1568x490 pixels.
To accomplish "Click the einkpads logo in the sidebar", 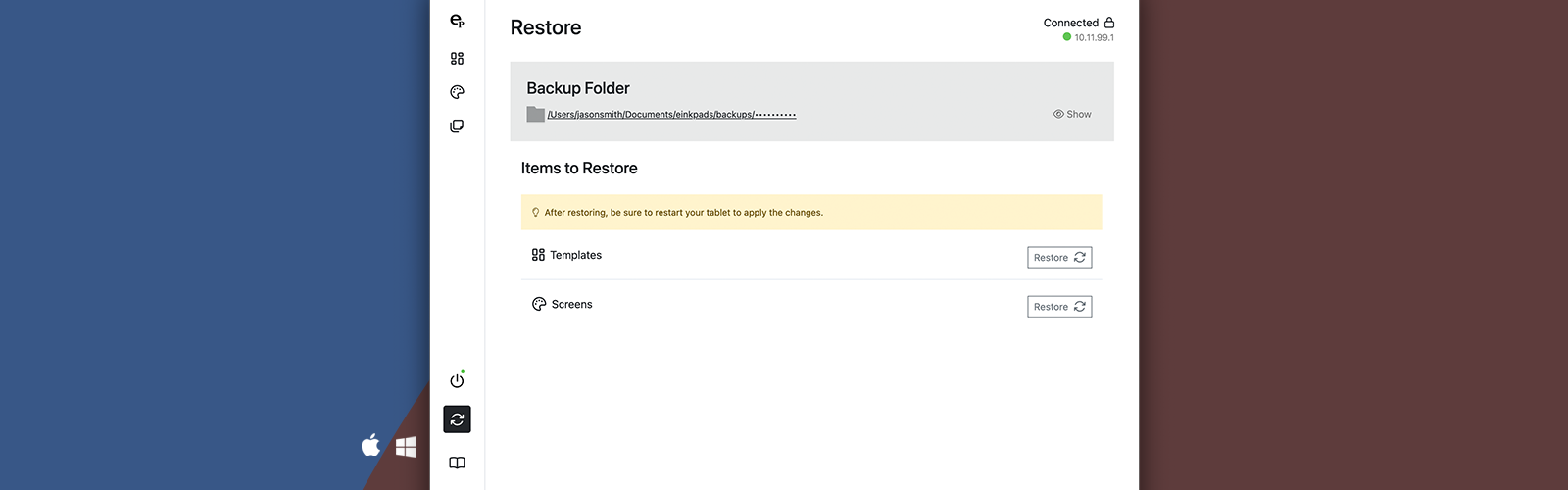I will click(457, 21).
